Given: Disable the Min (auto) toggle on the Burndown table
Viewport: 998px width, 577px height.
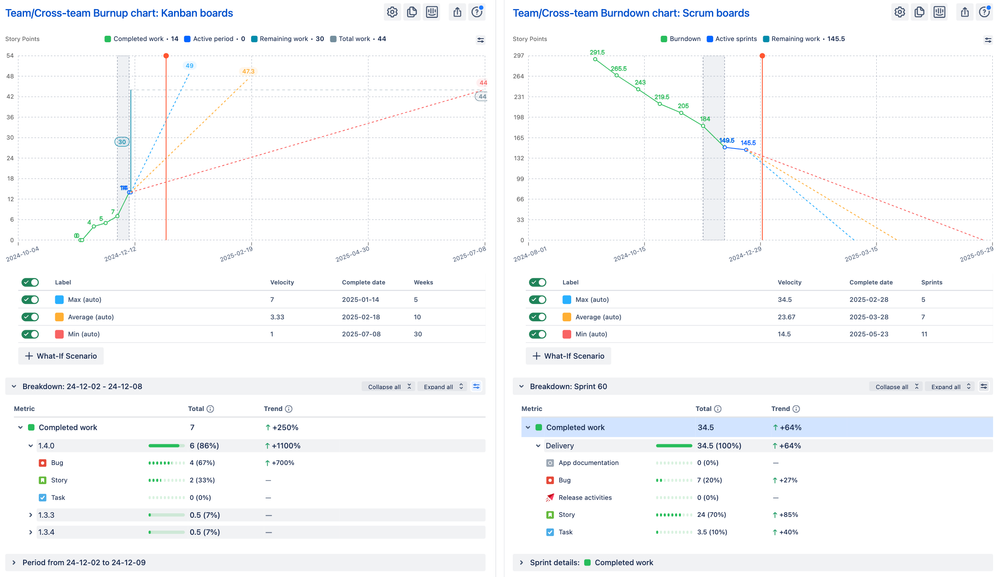Looking at the screenshot, I should (537, 334).
